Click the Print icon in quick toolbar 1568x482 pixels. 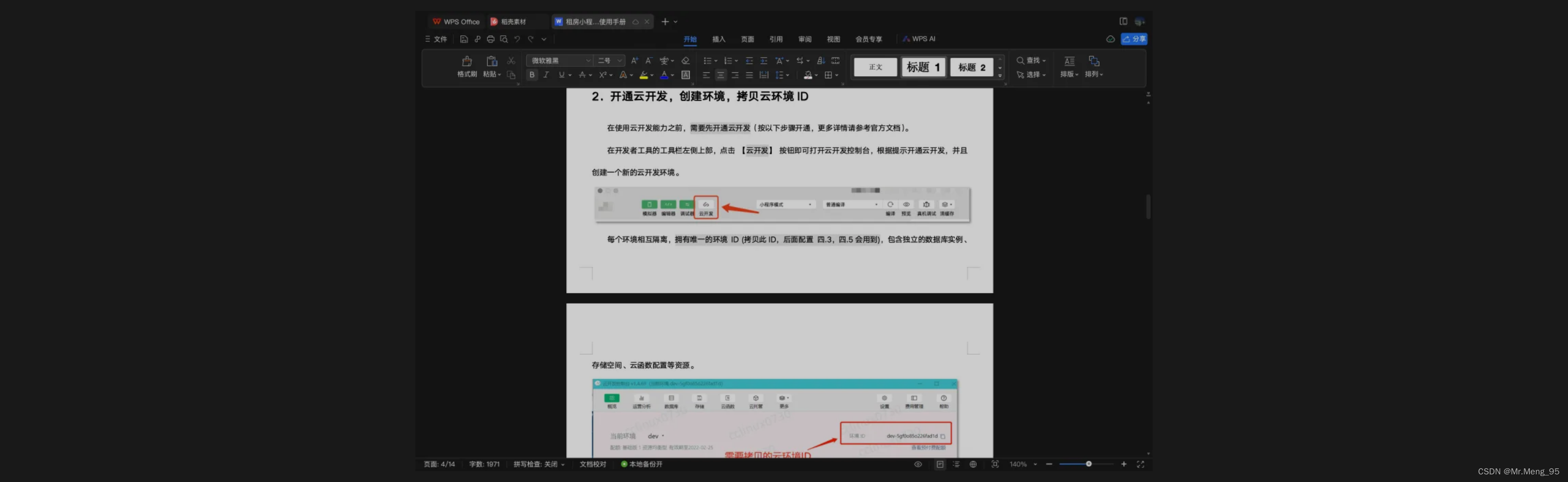pyautogui.click(x=491, y=39)
